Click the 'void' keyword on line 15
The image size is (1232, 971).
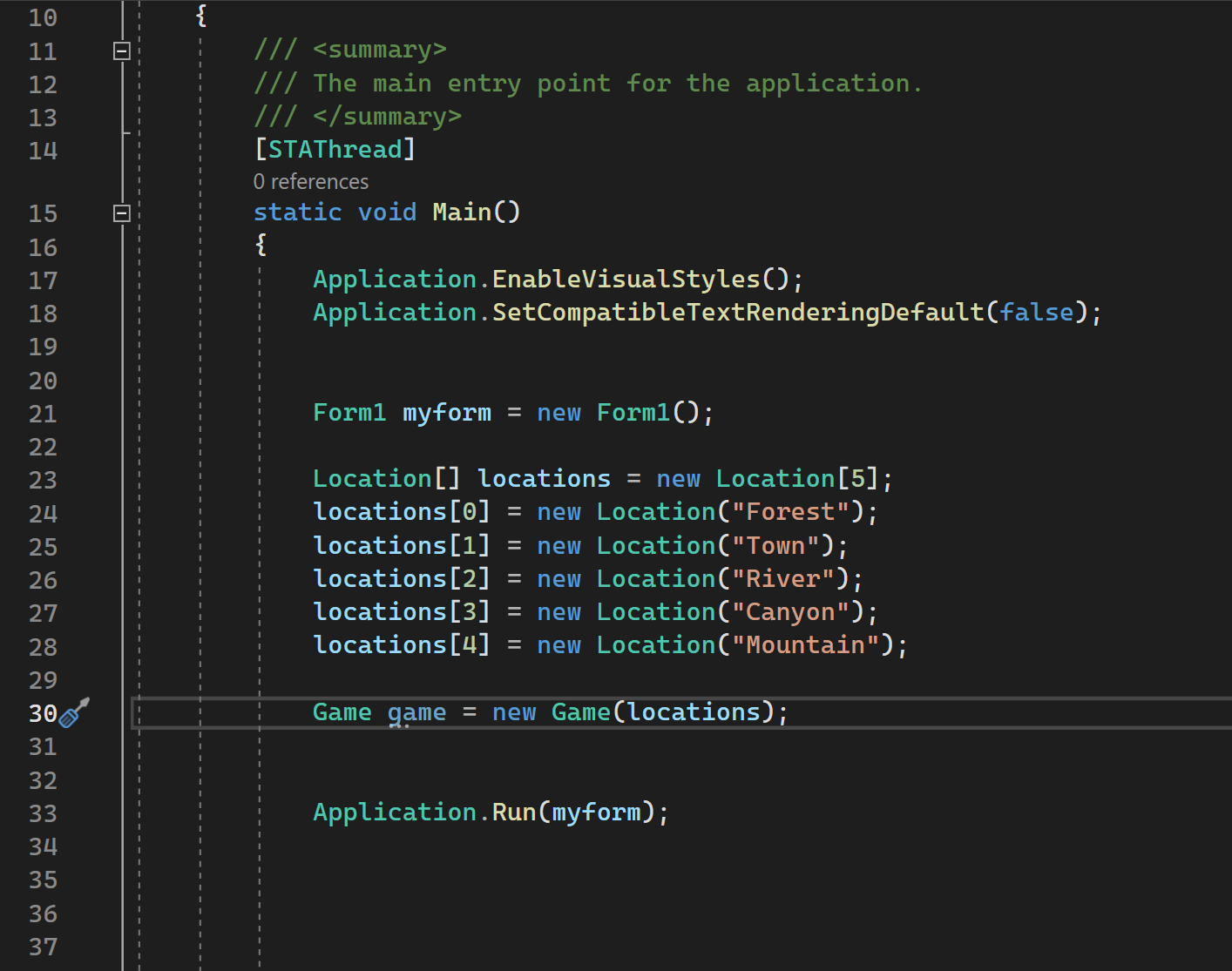387,212
